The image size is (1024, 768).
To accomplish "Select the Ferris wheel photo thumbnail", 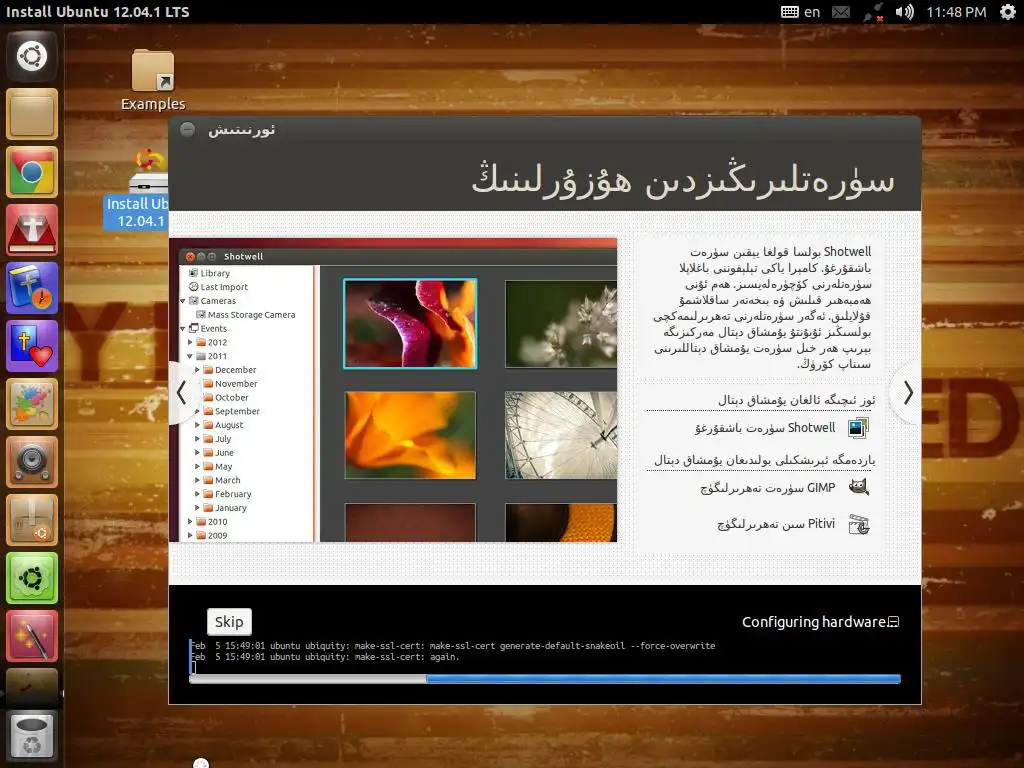I will click(x=561, y=435).
